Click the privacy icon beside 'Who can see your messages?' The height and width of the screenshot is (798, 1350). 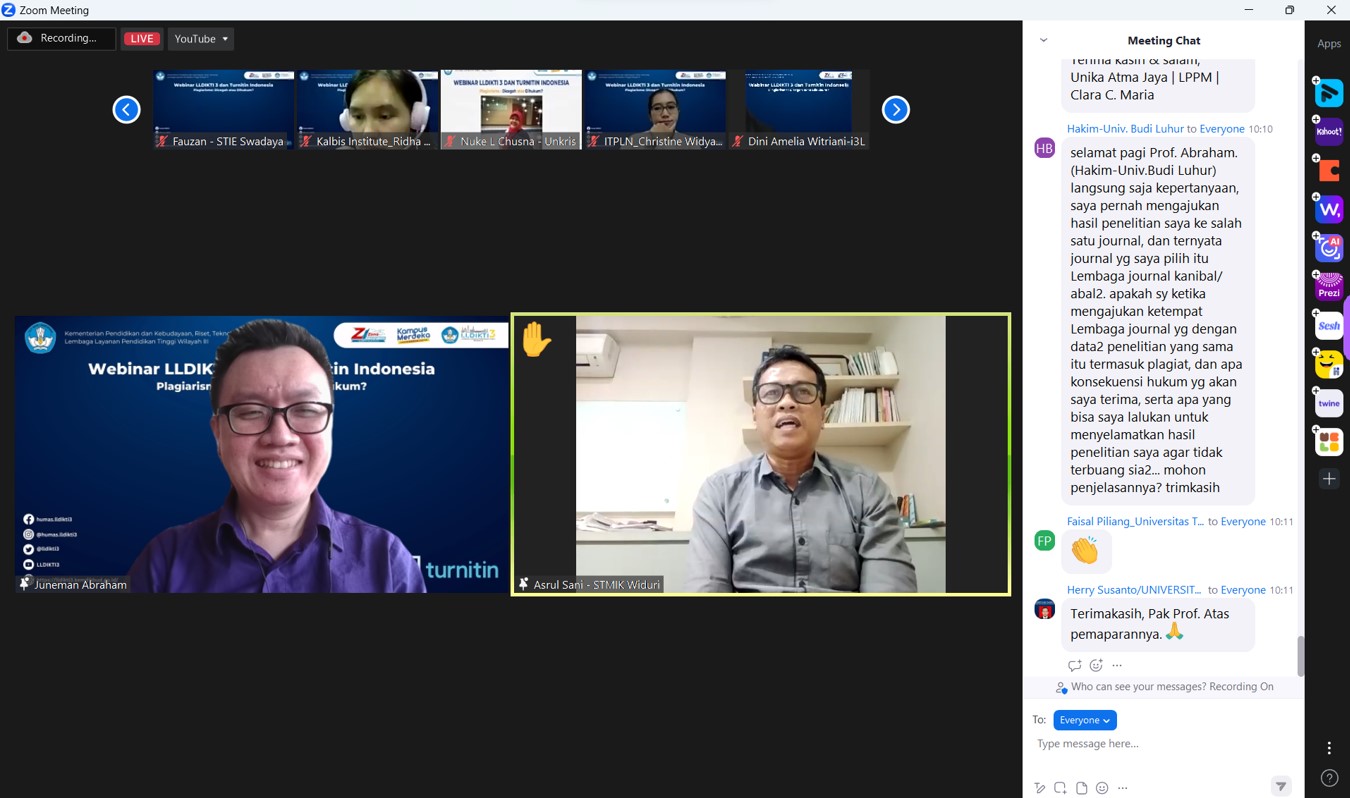[1061, 687]
